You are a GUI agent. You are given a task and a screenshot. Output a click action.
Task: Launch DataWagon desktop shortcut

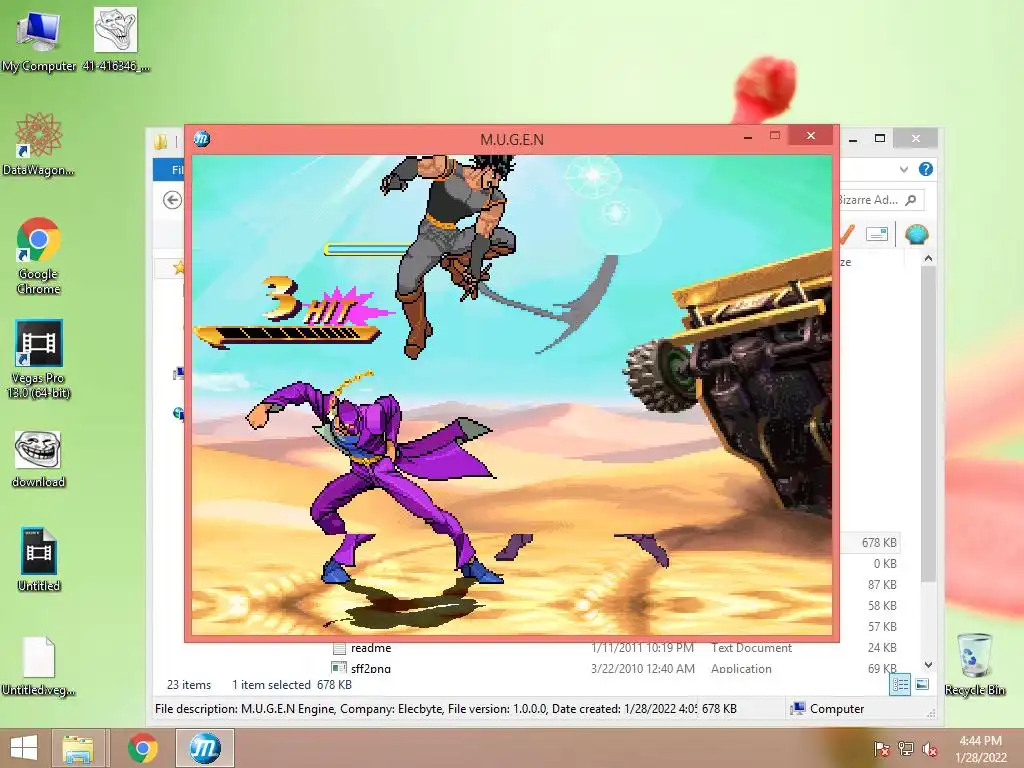point(38,144)
